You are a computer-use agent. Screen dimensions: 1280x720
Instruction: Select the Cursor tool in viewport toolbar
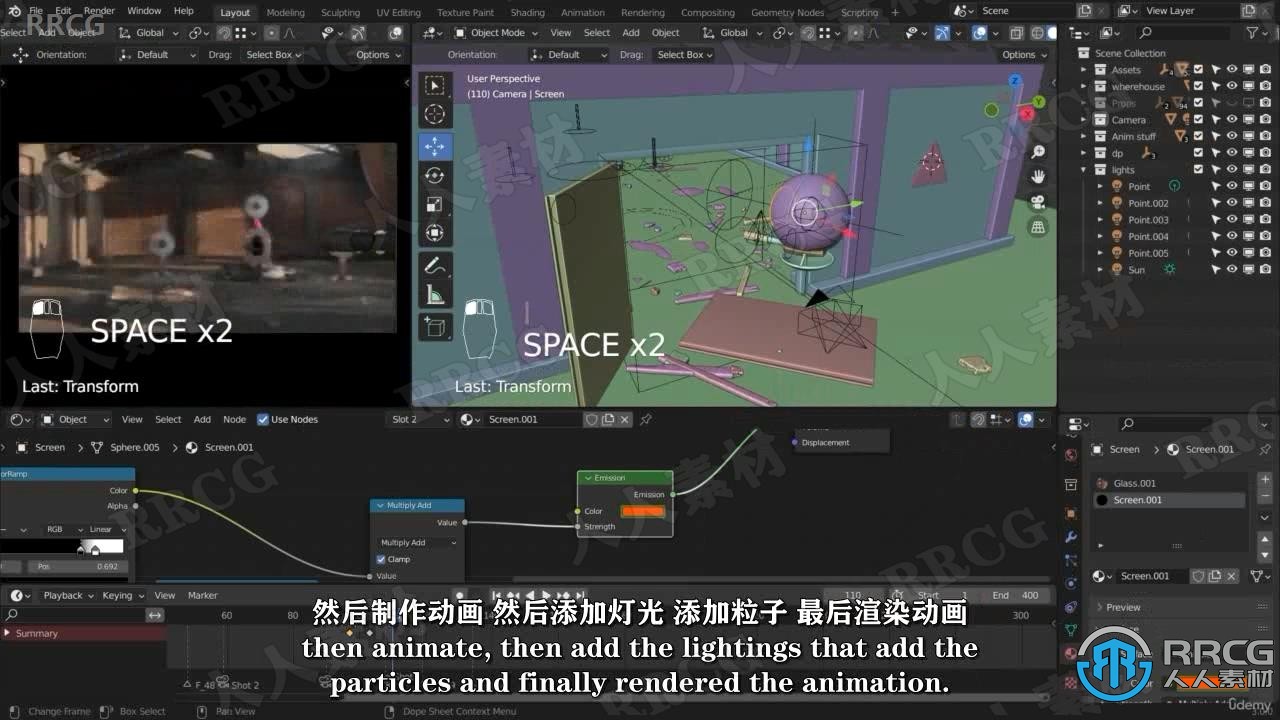click(x=434, y=115)
